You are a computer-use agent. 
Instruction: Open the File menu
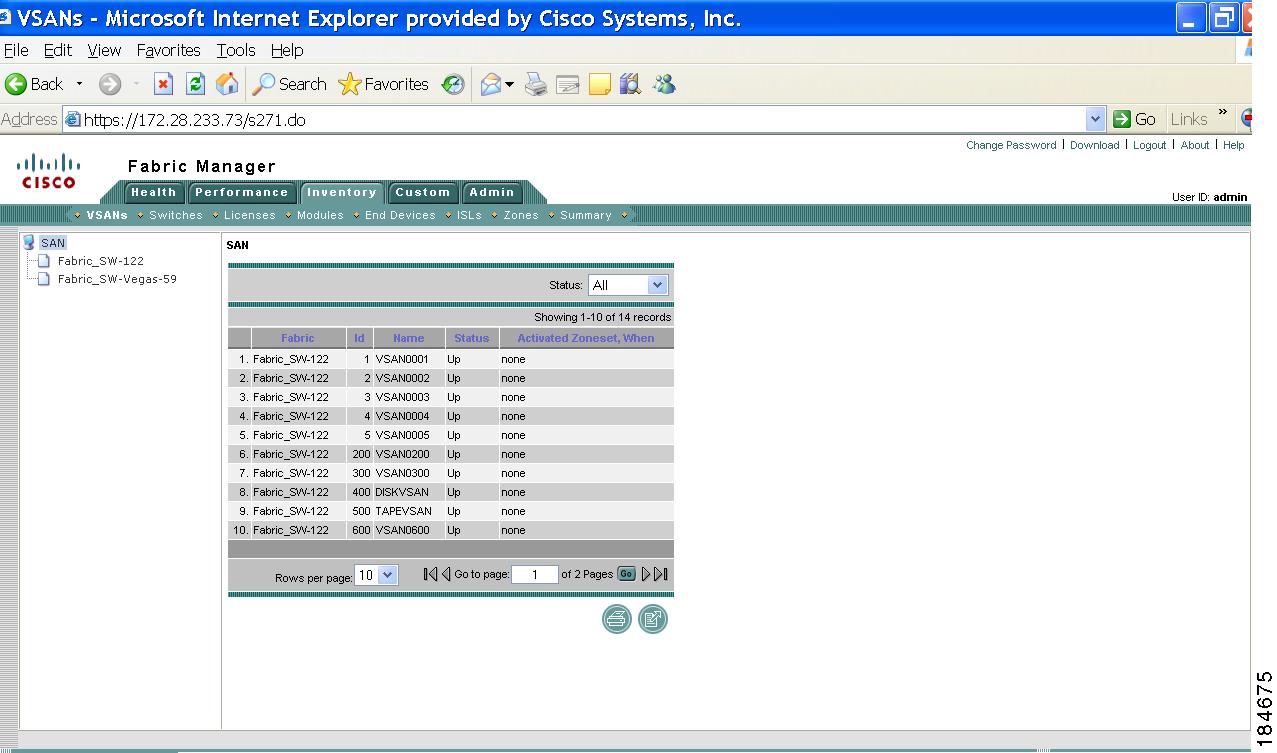point(16,50)
